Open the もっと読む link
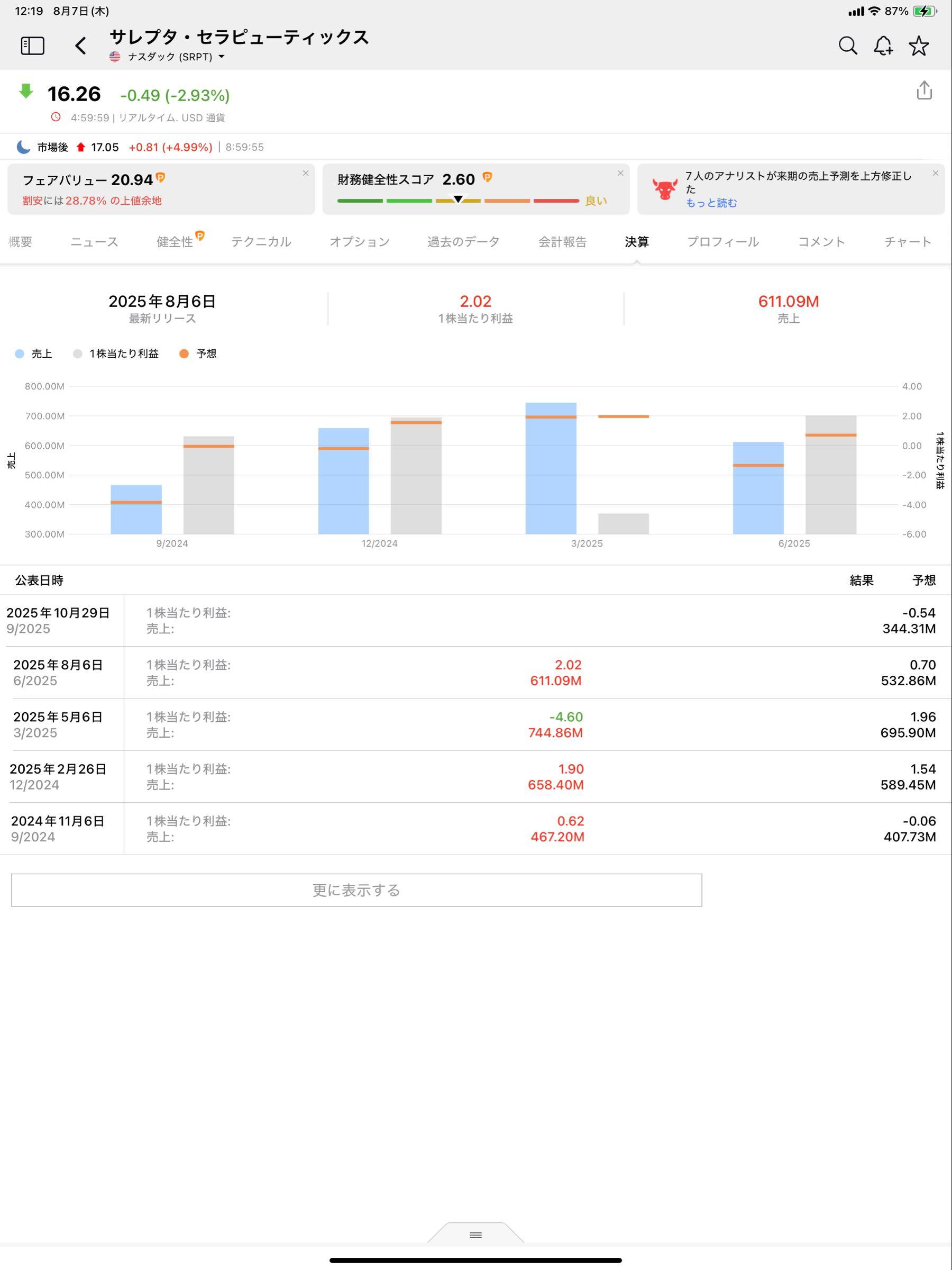952x1270 pixels. (x=711, y=203)
